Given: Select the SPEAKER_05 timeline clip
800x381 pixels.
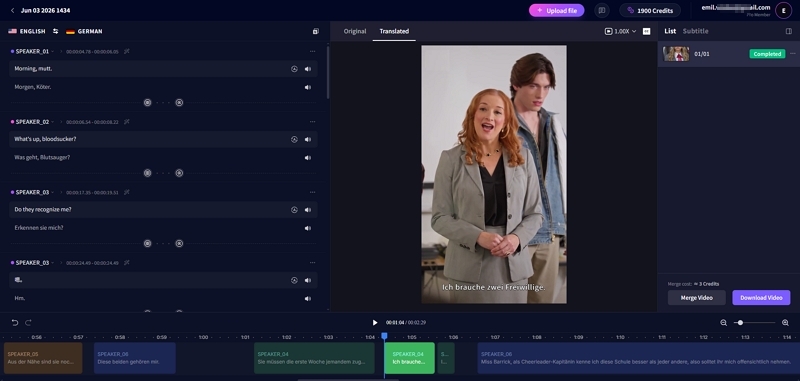Looking at the screenshot, I should pyautogui.click(x=43, y=358).
